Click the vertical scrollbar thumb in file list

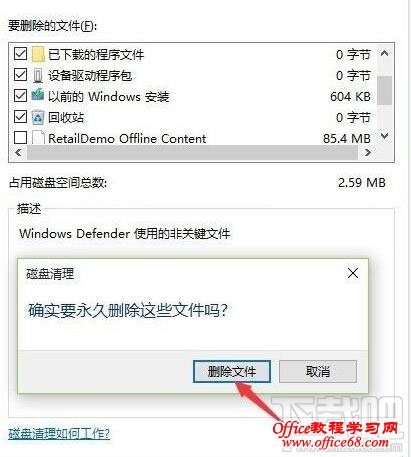pyautogui.click(x=384, y=90)
